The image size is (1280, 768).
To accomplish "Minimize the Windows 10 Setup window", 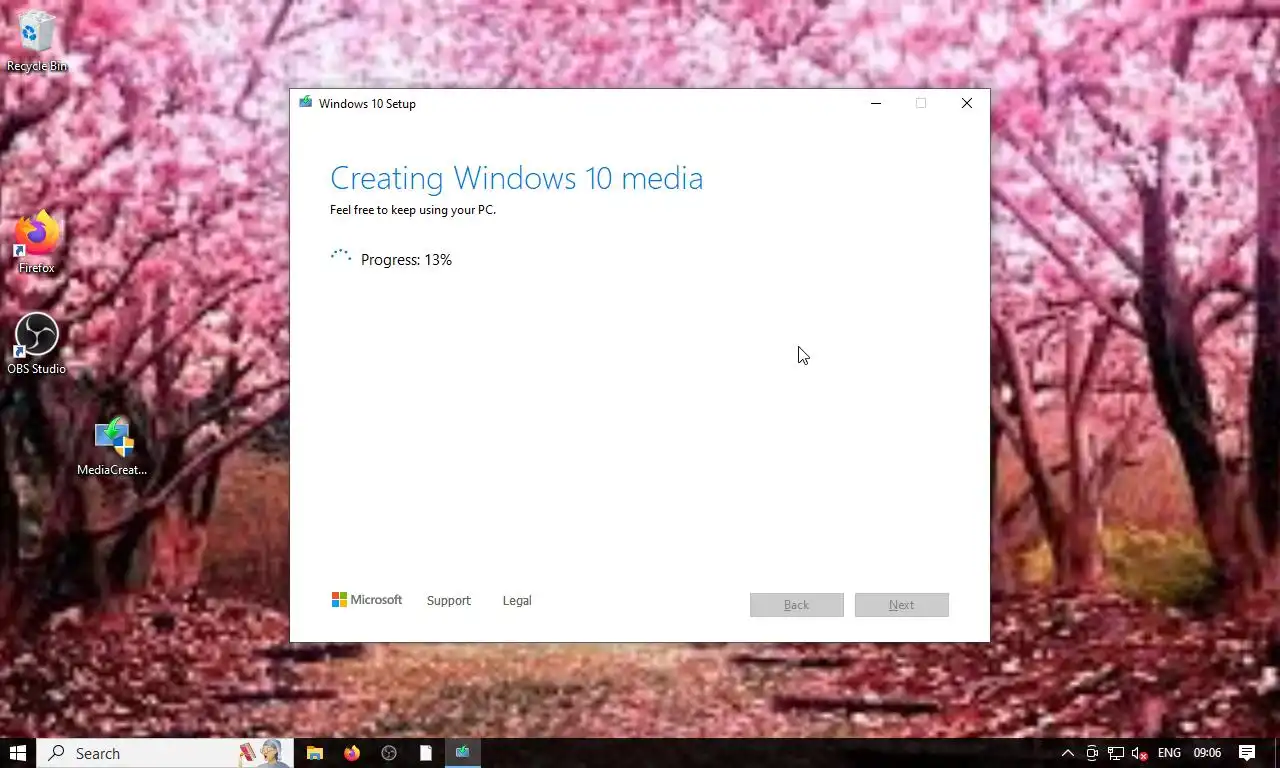I will [876, 103].
